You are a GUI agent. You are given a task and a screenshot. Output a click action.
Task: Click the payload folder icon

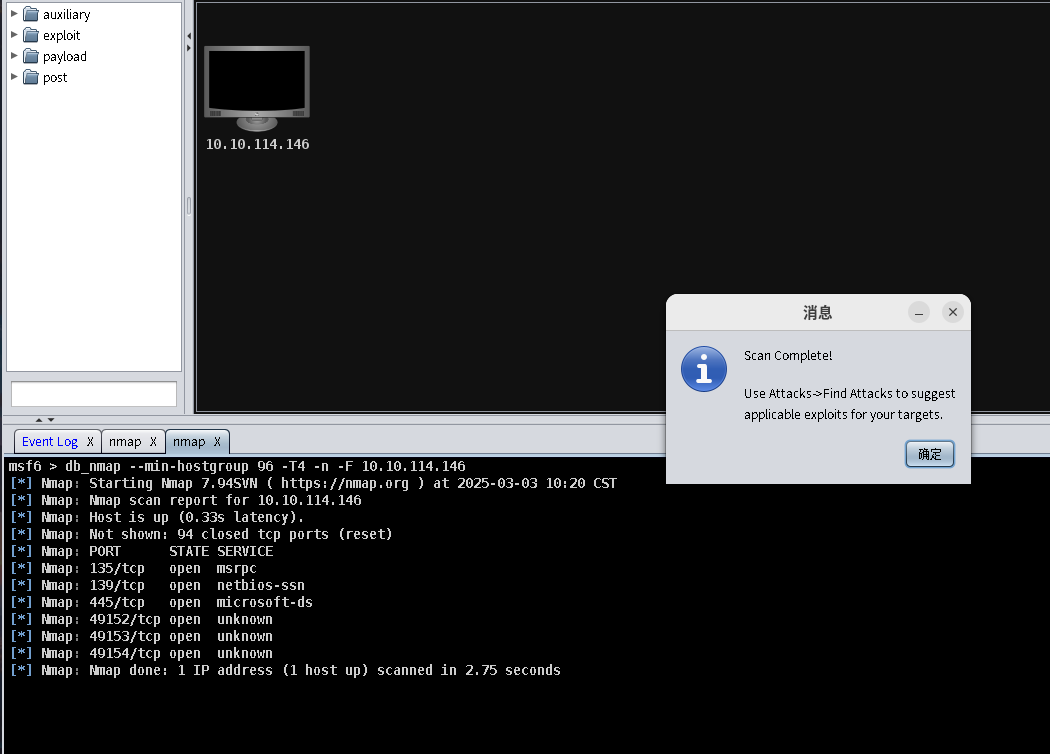[x=30, y=57]
